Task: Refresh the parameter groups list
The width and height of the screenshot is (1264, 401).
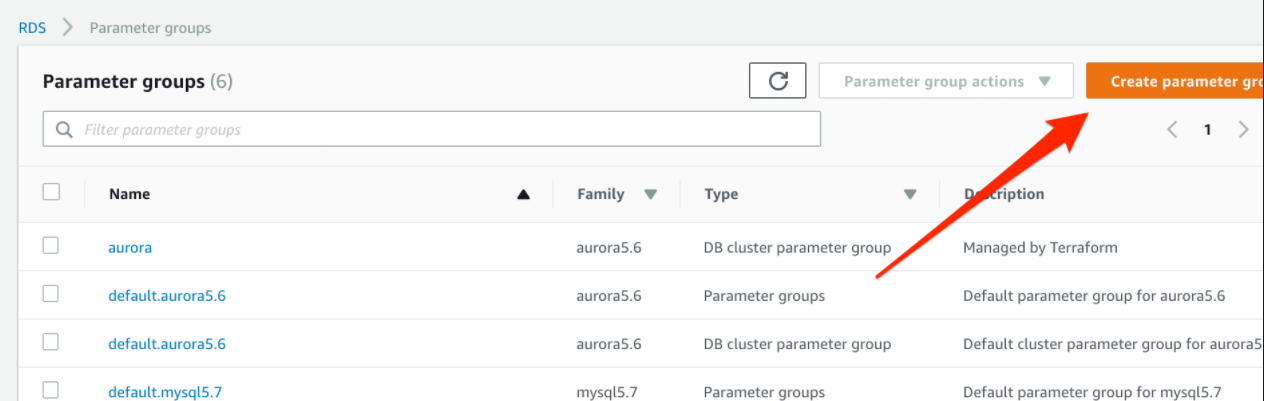Action: [x=778, y=81]
